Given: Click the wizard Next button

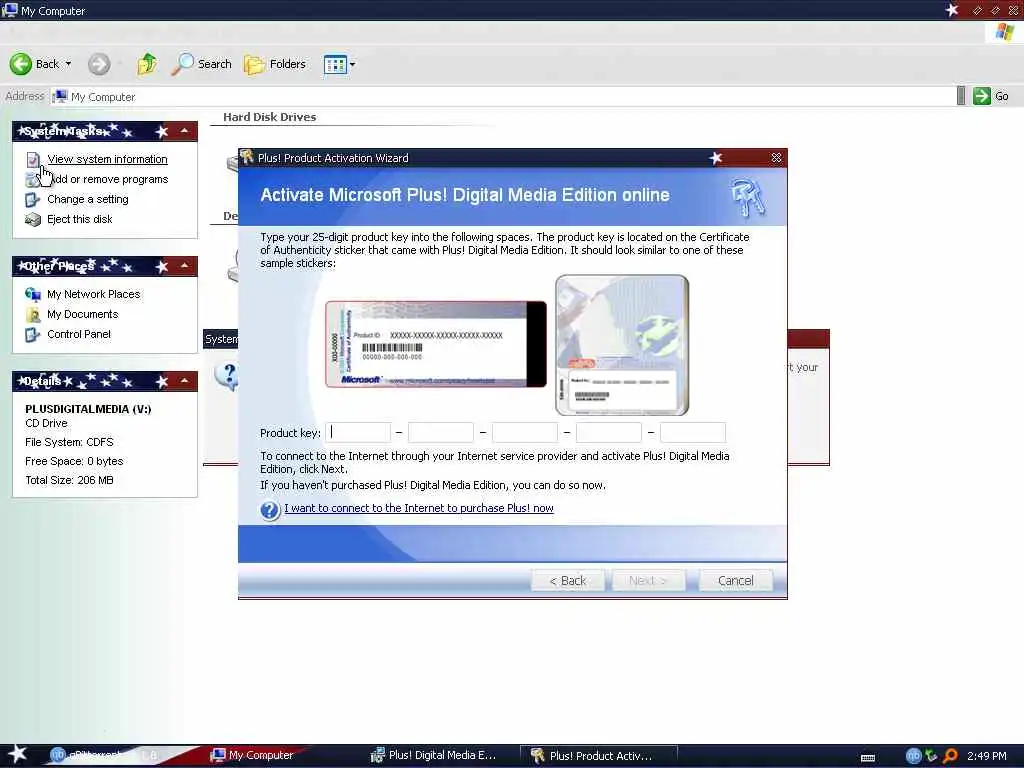Looking at the screenshot, I should [x=648, y=581].
